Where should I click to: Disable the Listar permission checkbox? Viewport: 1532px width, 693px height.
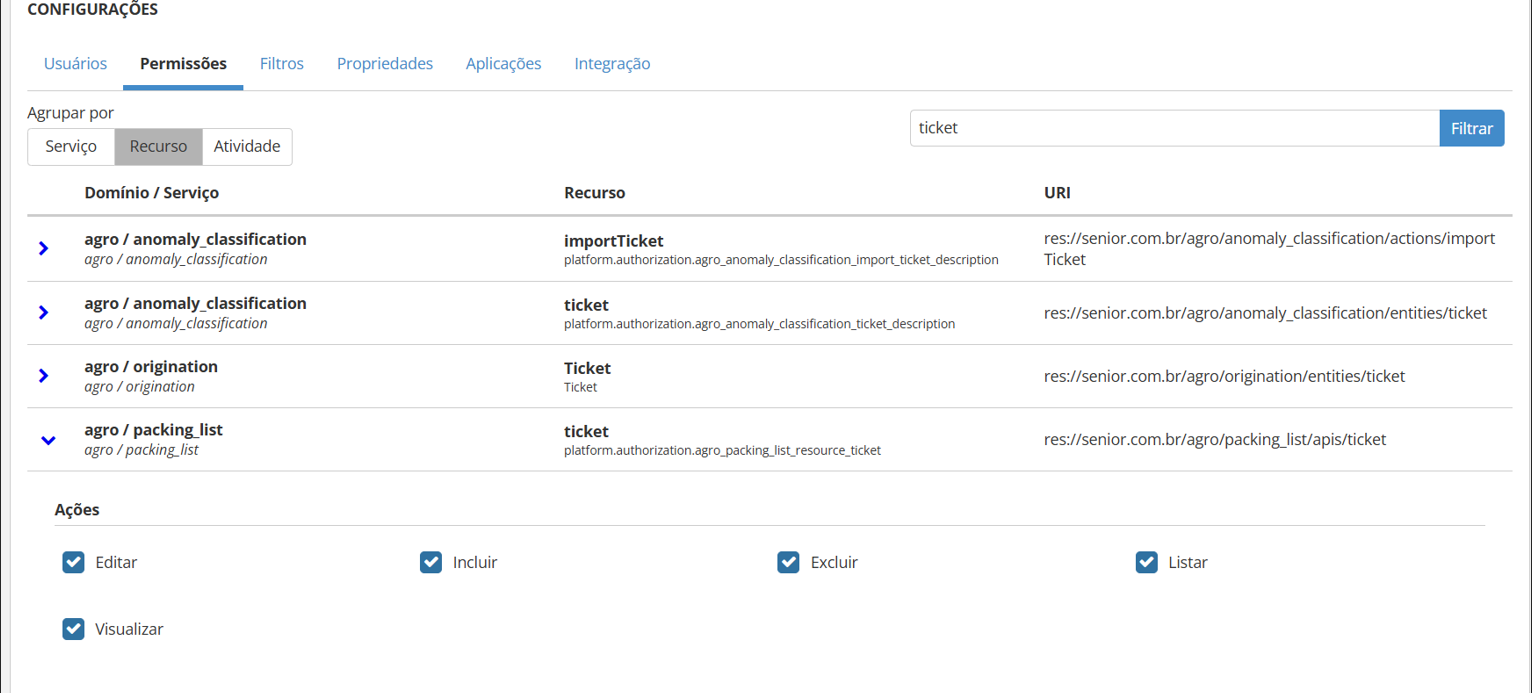(x=1146, y=562)
